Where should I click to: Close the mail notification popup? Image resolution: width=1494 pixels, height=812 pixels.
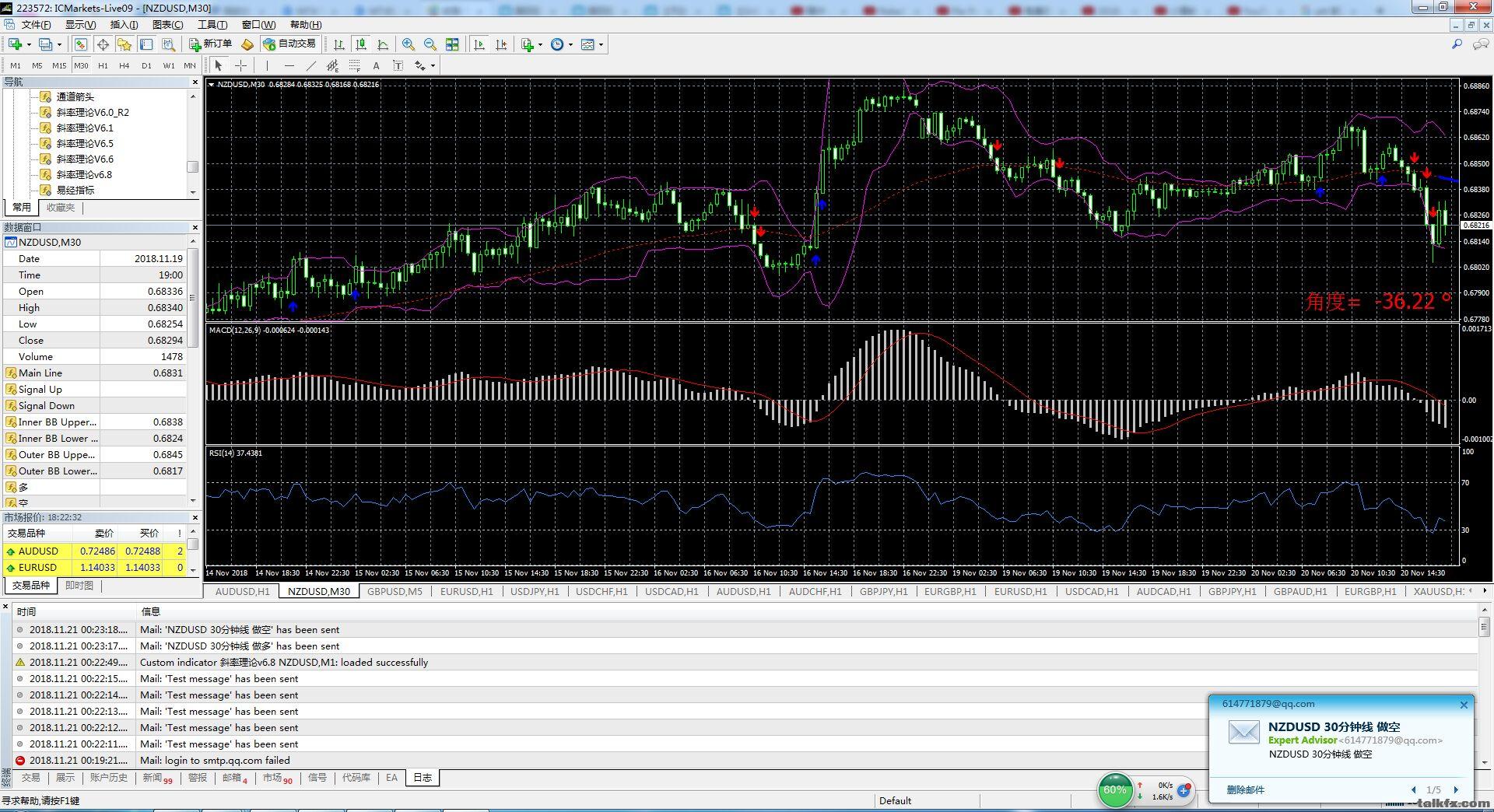(x=1464, y=705)
